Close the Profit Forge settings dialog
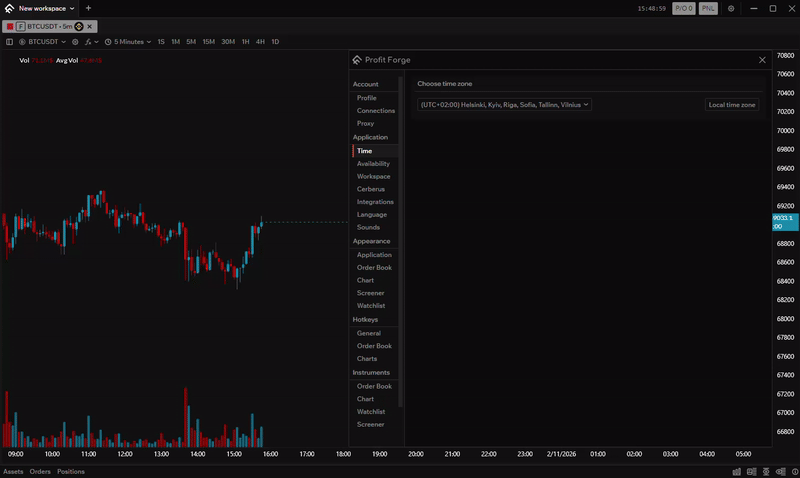The width and height of the screenshot is (800, 478). coord(762,60)
